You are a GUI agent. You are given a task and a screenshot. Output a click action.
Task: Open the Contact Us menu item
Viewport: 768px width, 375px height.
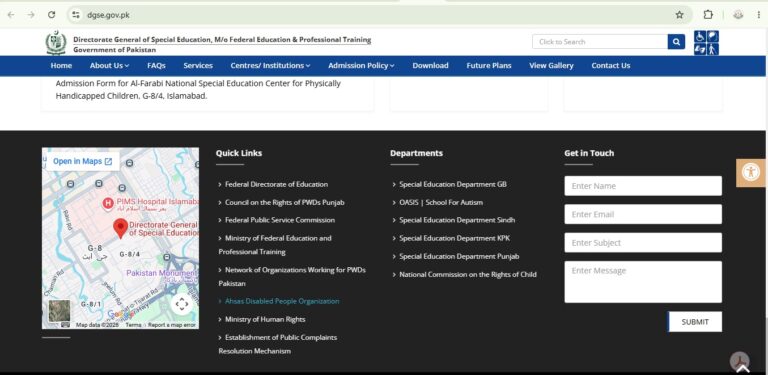coord(611,66)
